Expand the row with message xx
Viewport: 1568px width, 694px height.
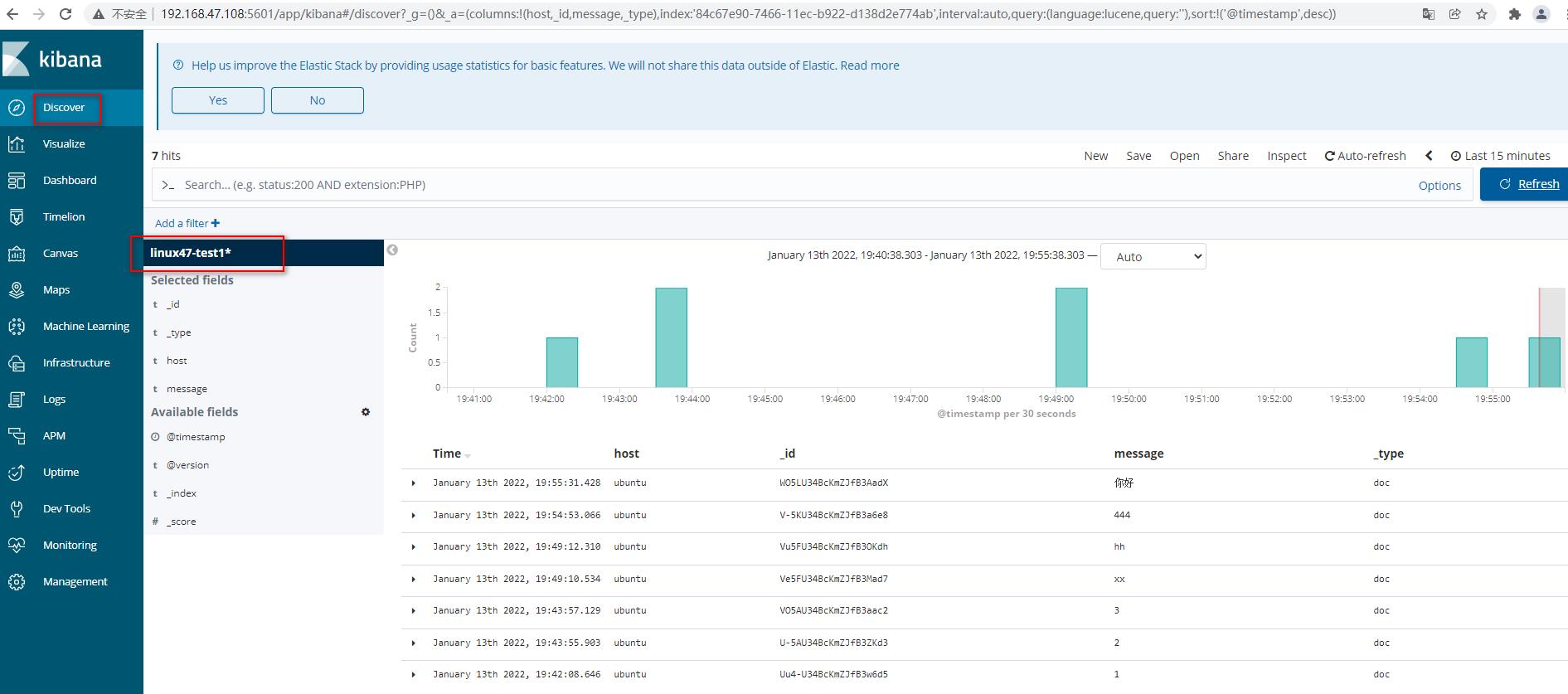pos(414,579)
